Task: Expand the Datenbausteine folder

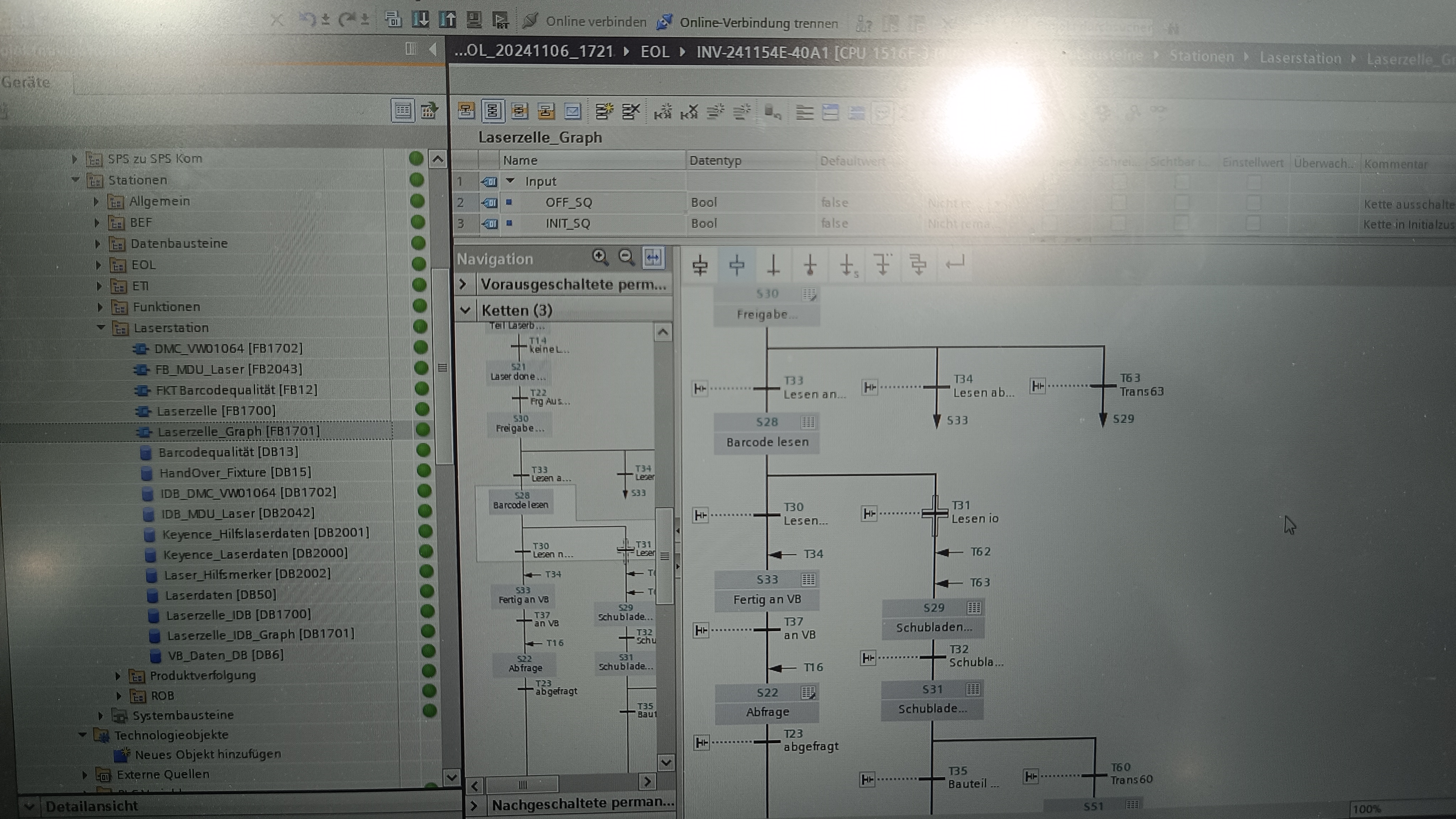Action: (97, 243)
